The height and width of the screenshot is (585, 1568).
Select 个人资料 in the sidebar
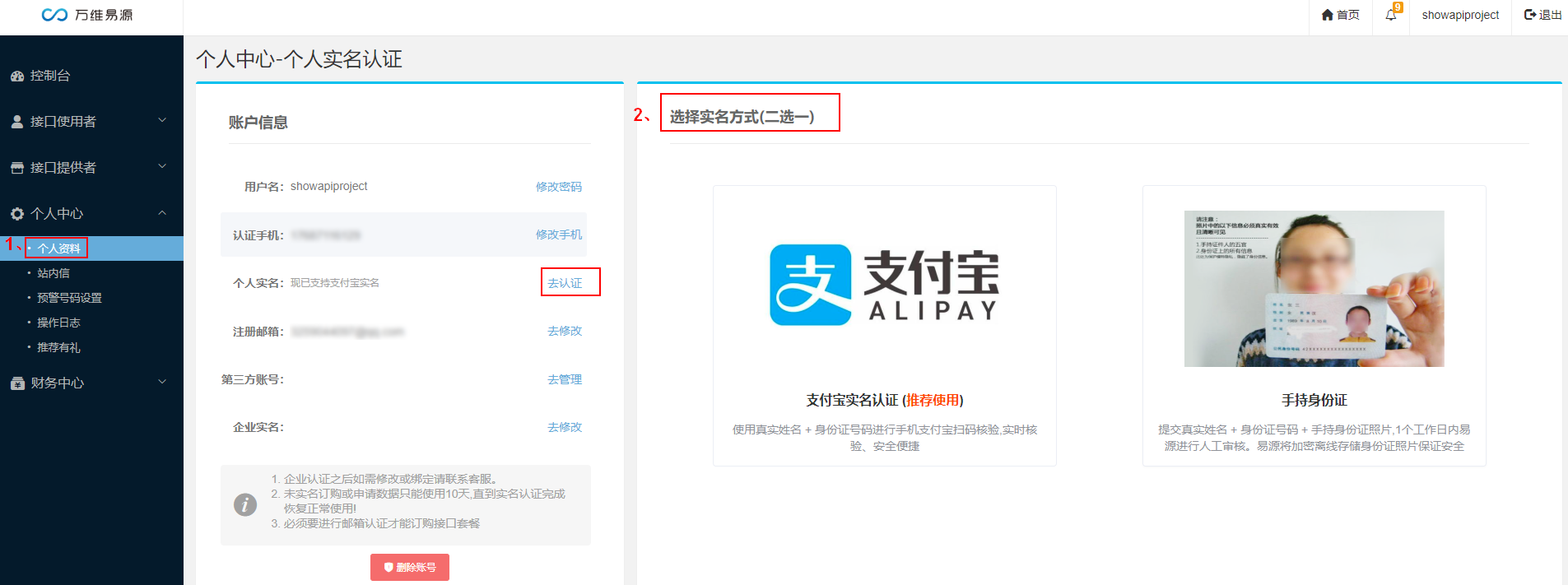(x=59, y=248)
